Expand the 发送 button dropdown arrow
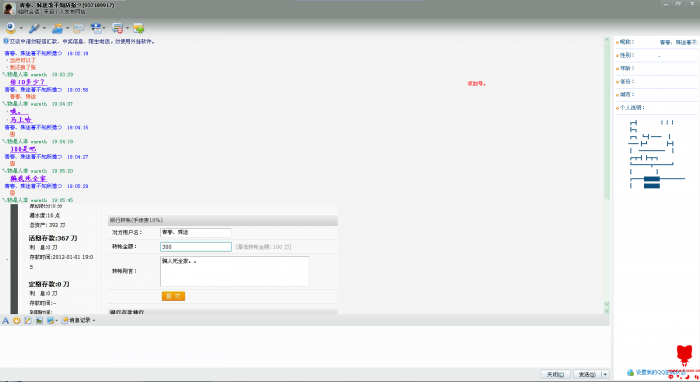Viewport: 700px width, 382px height. [x=605, y=374]
